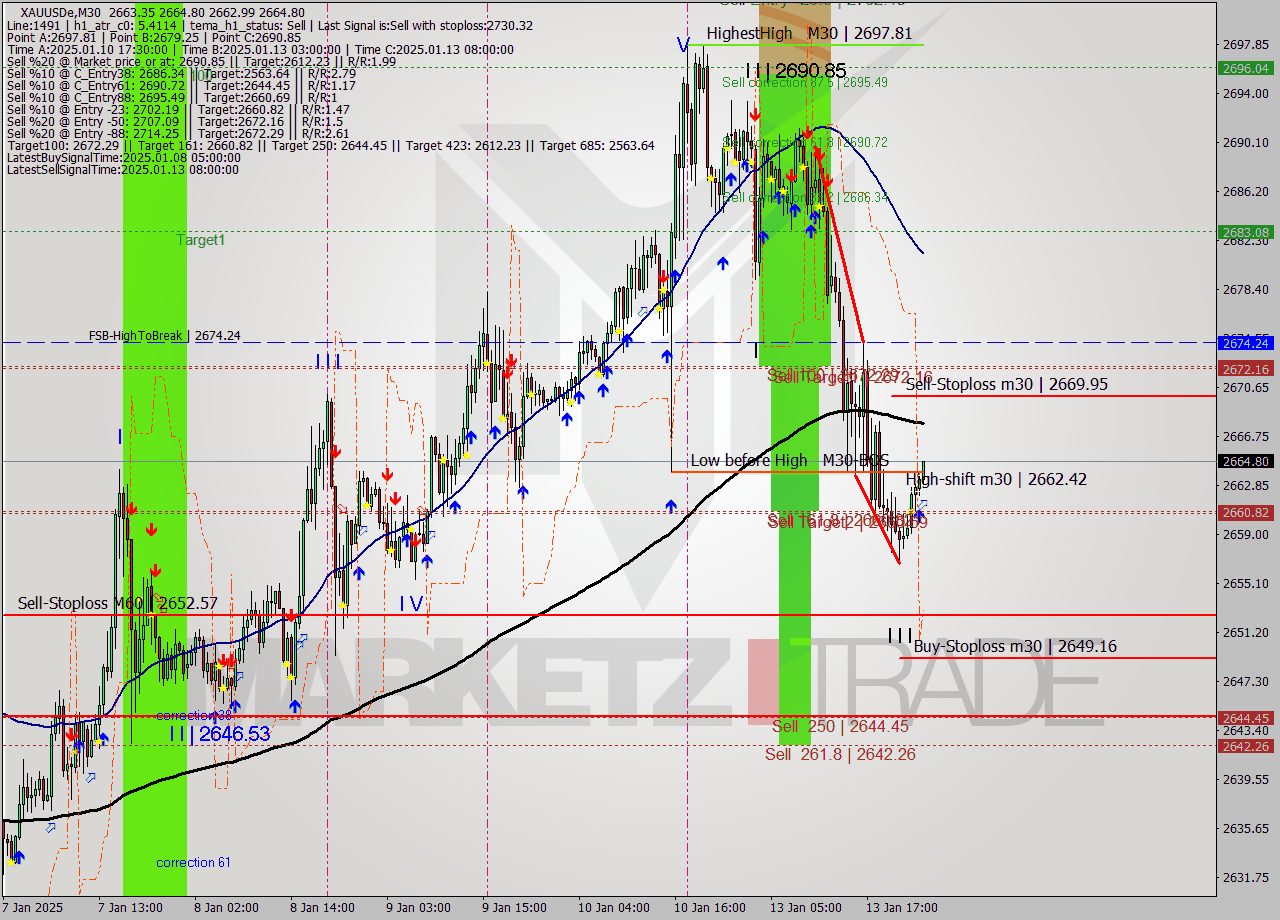Click the Low before High M30-BOS label

(x=789, y=460)
